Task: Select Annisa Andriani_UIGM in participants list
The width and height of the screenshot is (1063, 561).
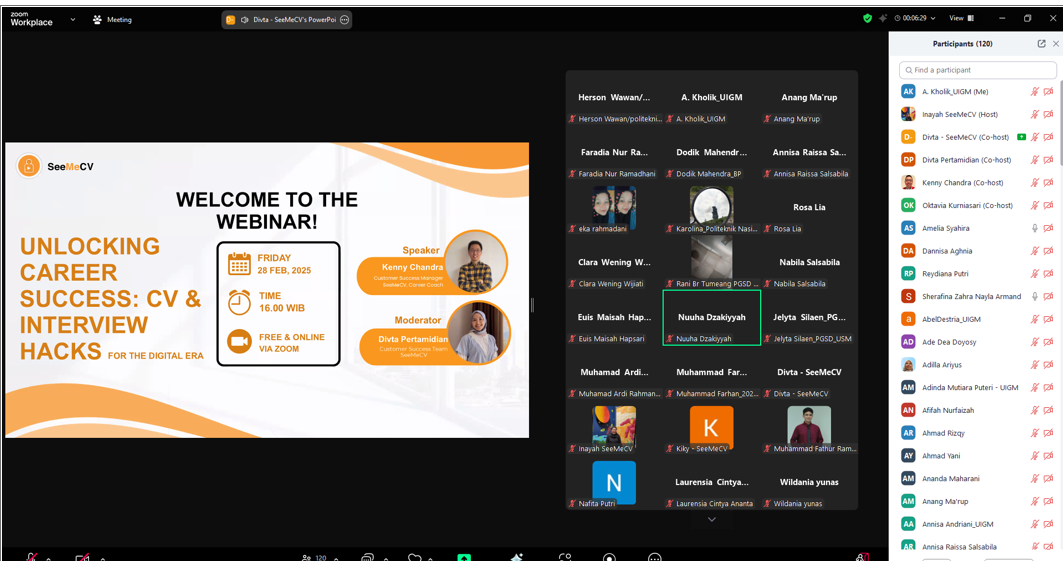Action: [x=976, y=524]
